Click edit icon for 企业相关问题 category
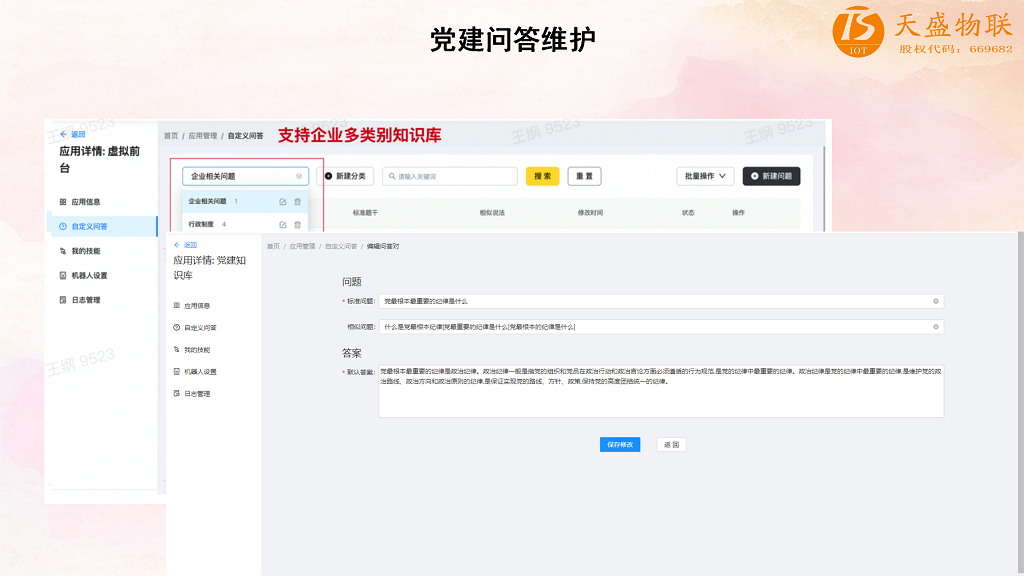1024x576 pixels. pos(283,201)
